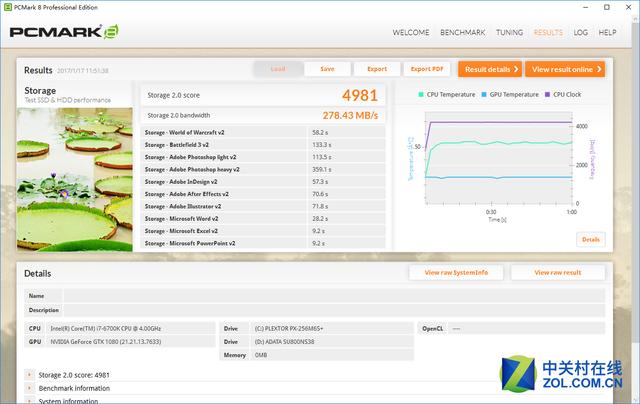Screen dimensions: 640x404
Task: Go to the TUNING tab
Action: [x=509, y=33]
